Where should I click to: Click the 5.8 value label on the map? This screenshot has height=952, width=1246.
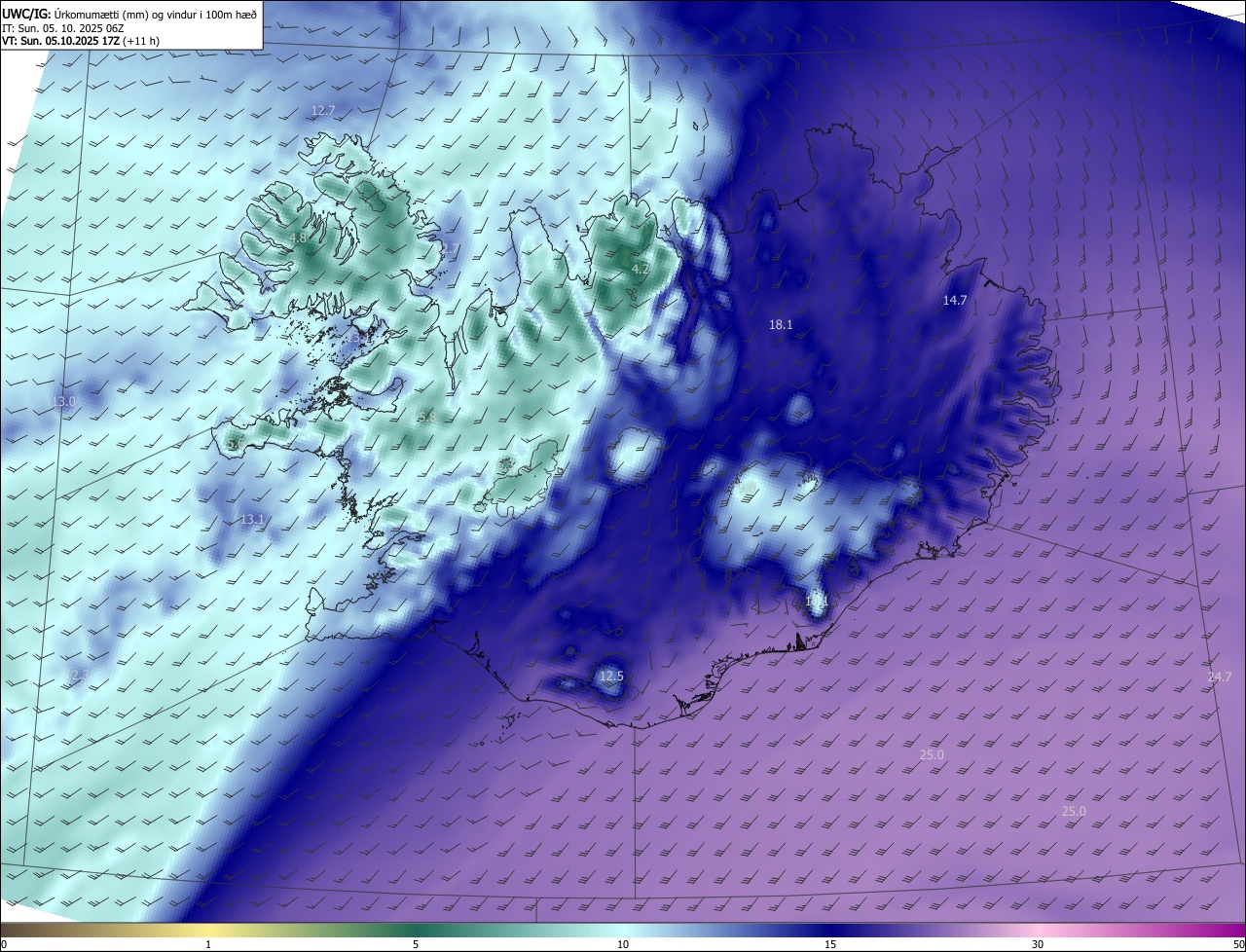coord(426,417)
